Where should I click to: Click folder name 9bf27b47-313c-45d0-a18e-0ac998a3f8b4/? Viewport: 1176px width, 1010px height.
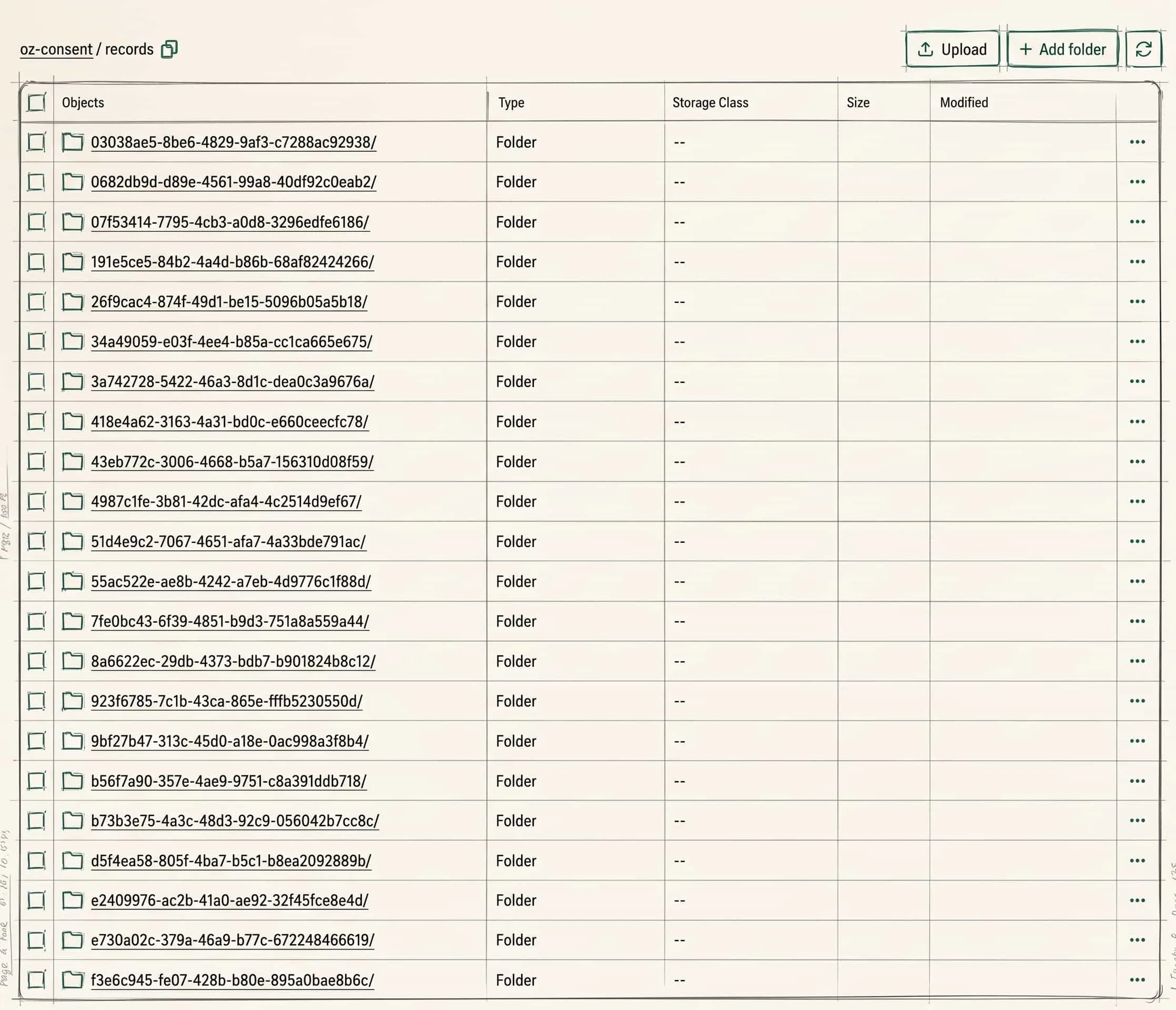click(x=230, y=742)
